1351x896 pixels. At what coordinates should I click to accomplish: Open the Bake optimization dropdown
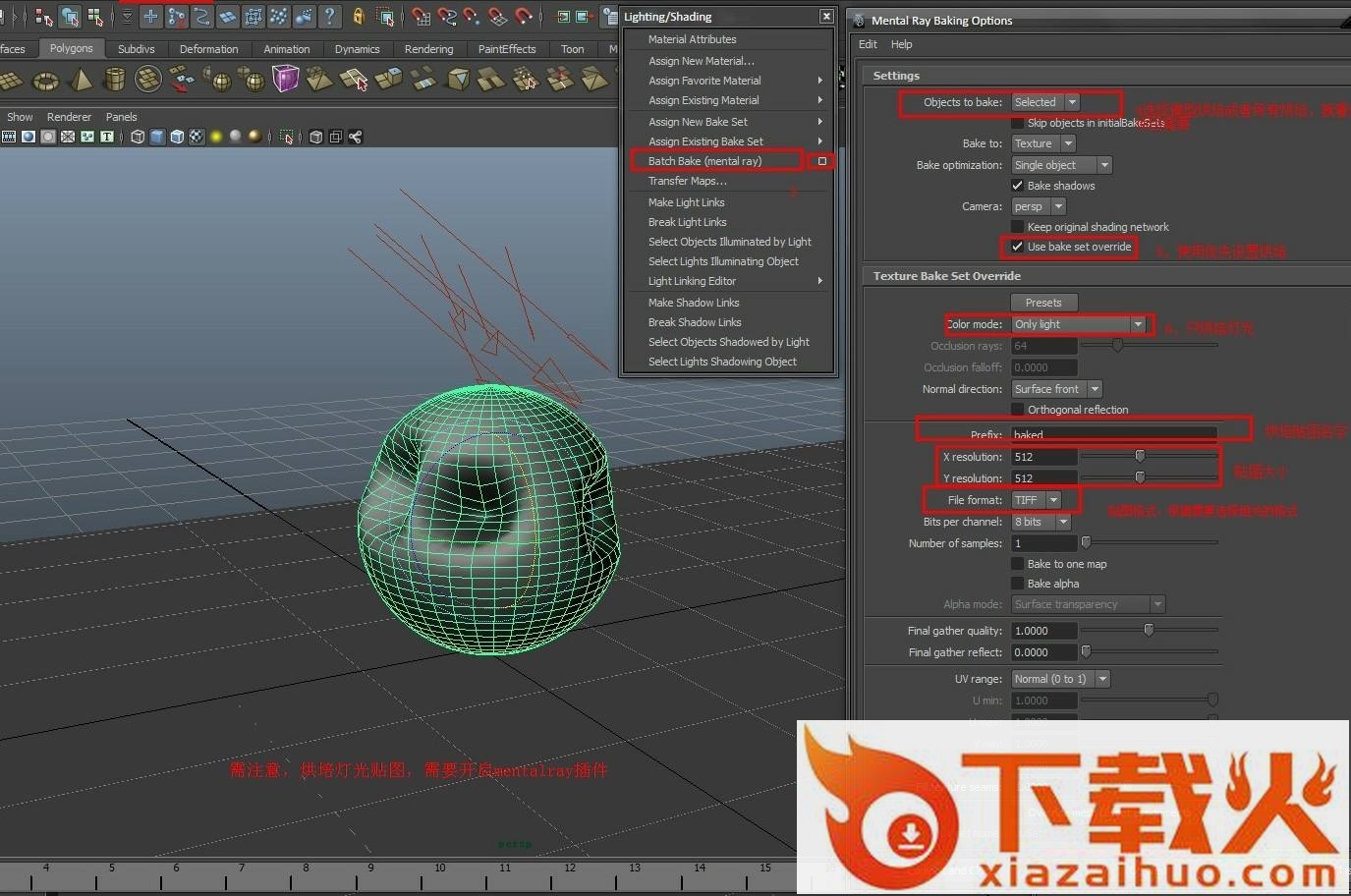click(1061, 165)
